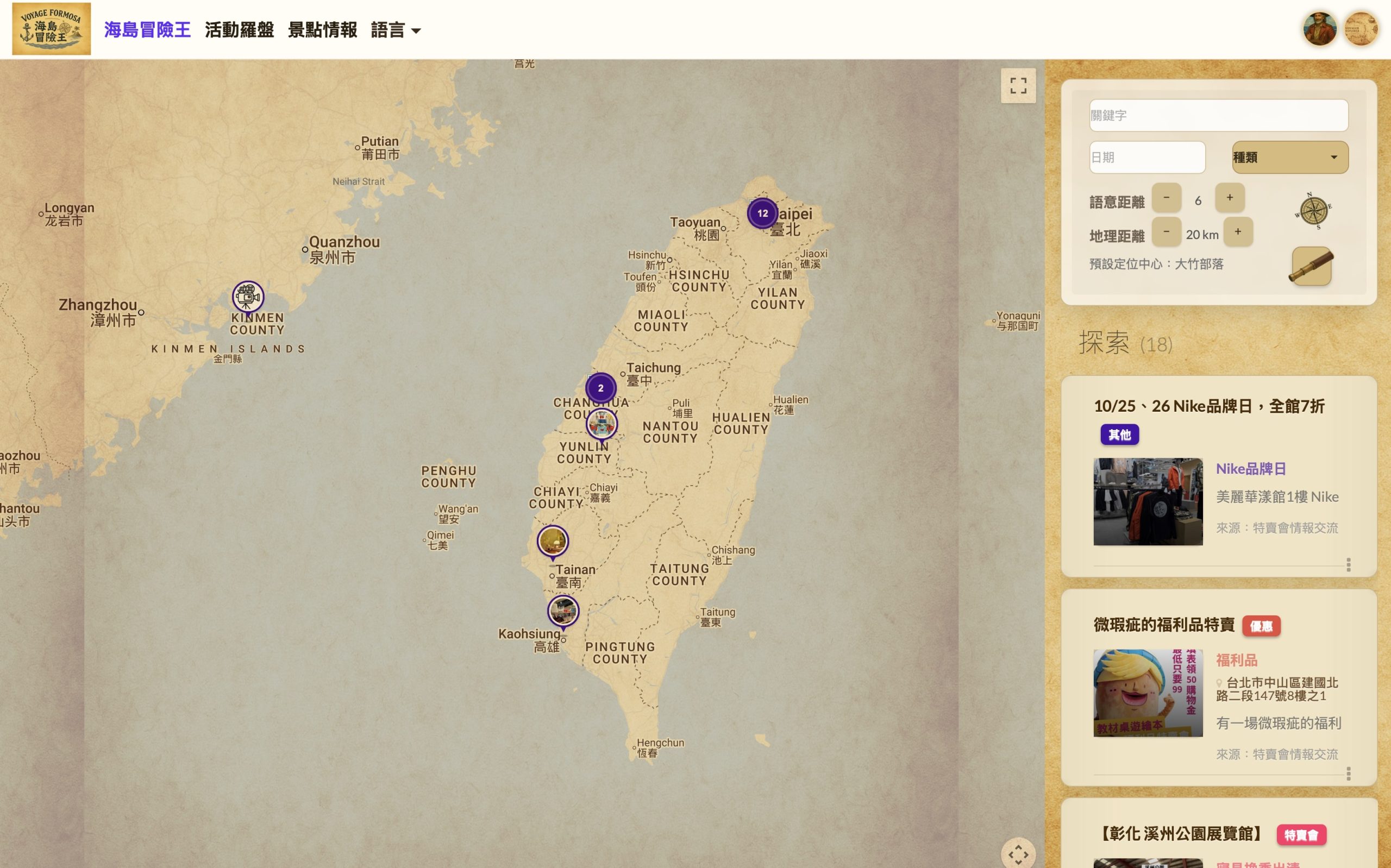Open the 景點情報 menu item
This screenshot has width=1391, height=868.
point(322,30)
